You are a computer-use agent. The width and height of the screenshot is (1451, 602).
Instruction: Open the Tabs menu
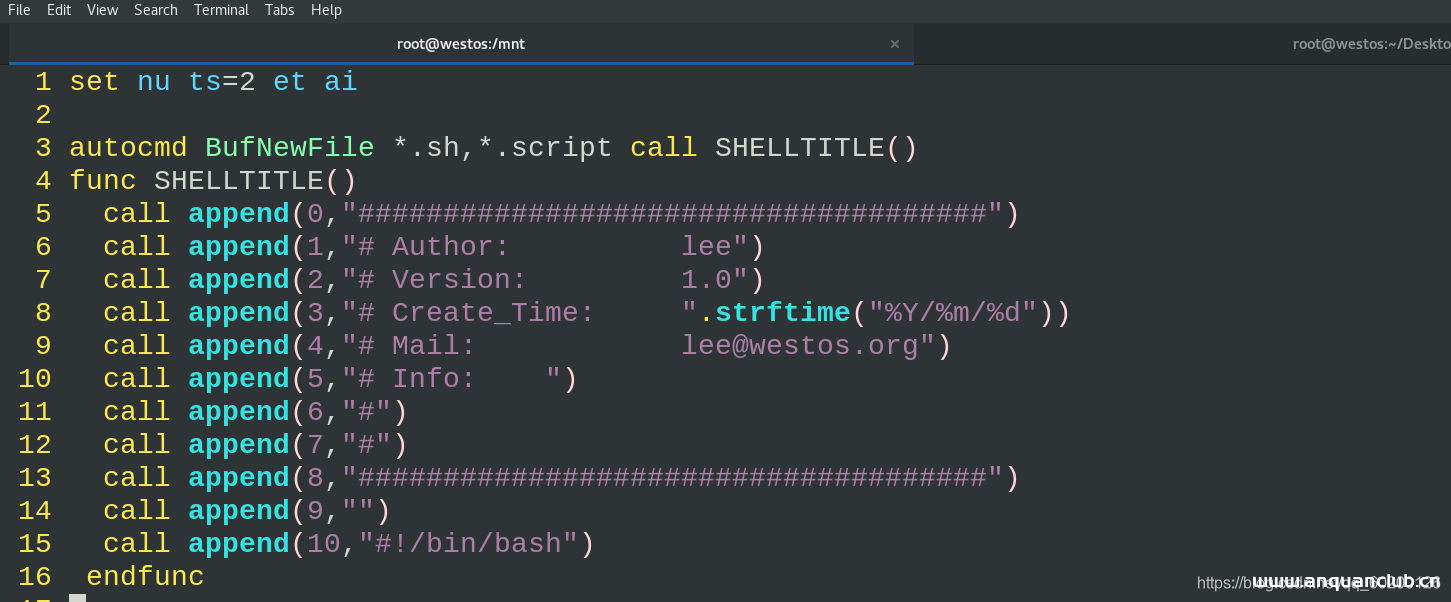pyautogui.click(x=280, y=10)
